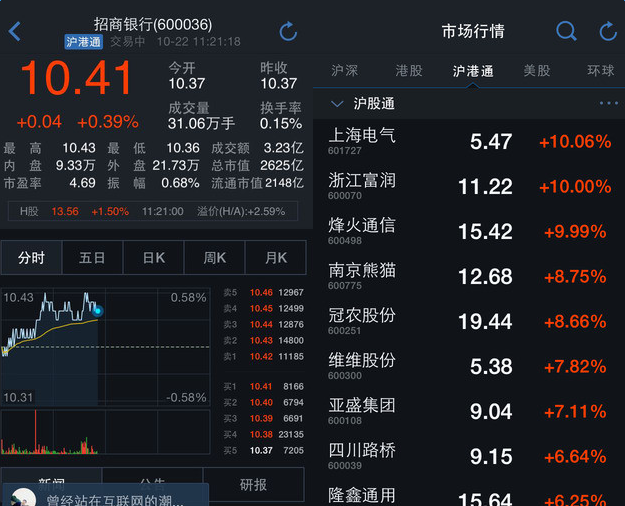Tap the 买4 10.38 order book row

[263, 434]
